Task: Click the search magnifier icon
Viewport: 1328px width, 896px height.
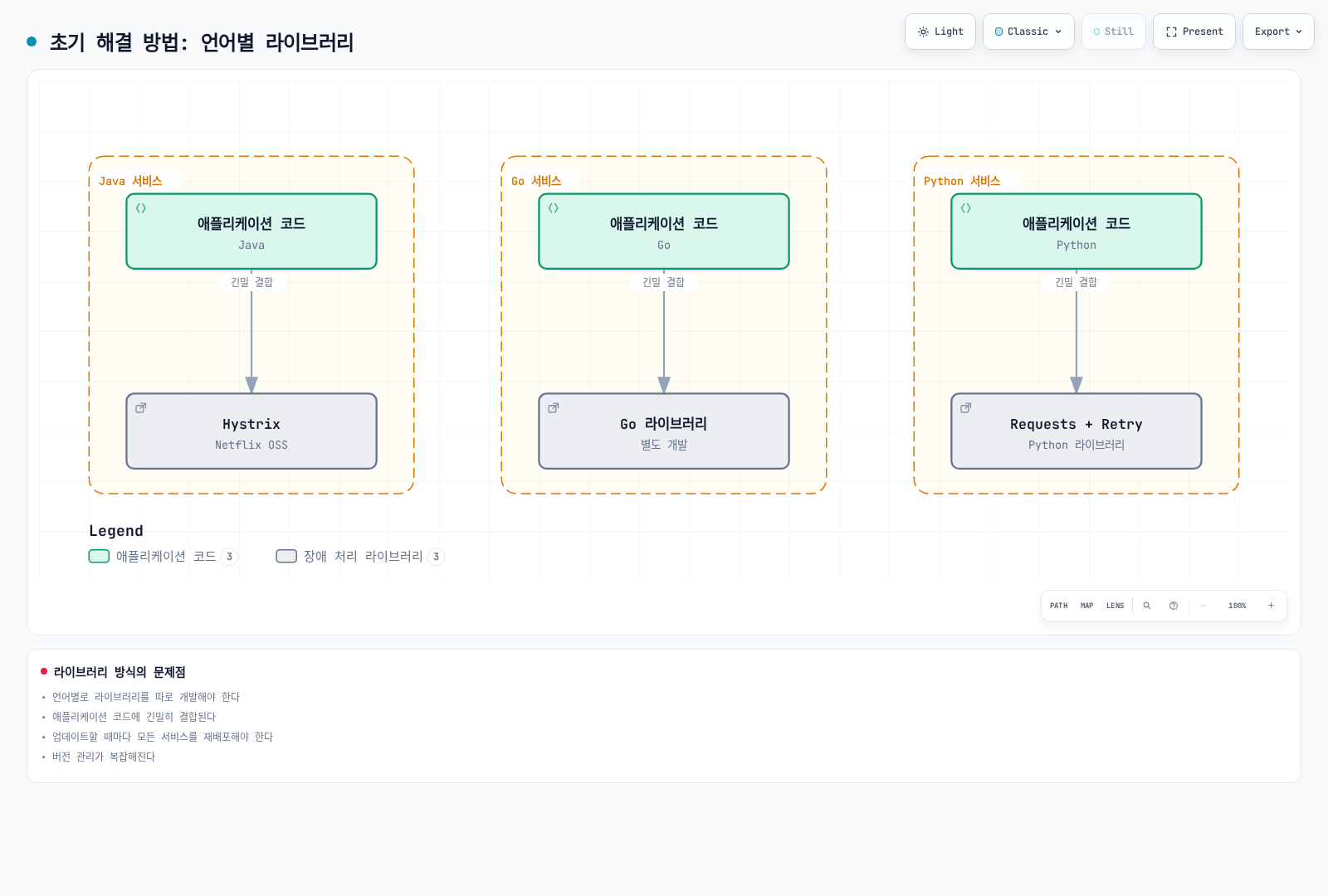Action: click(x=1147, y=606)
